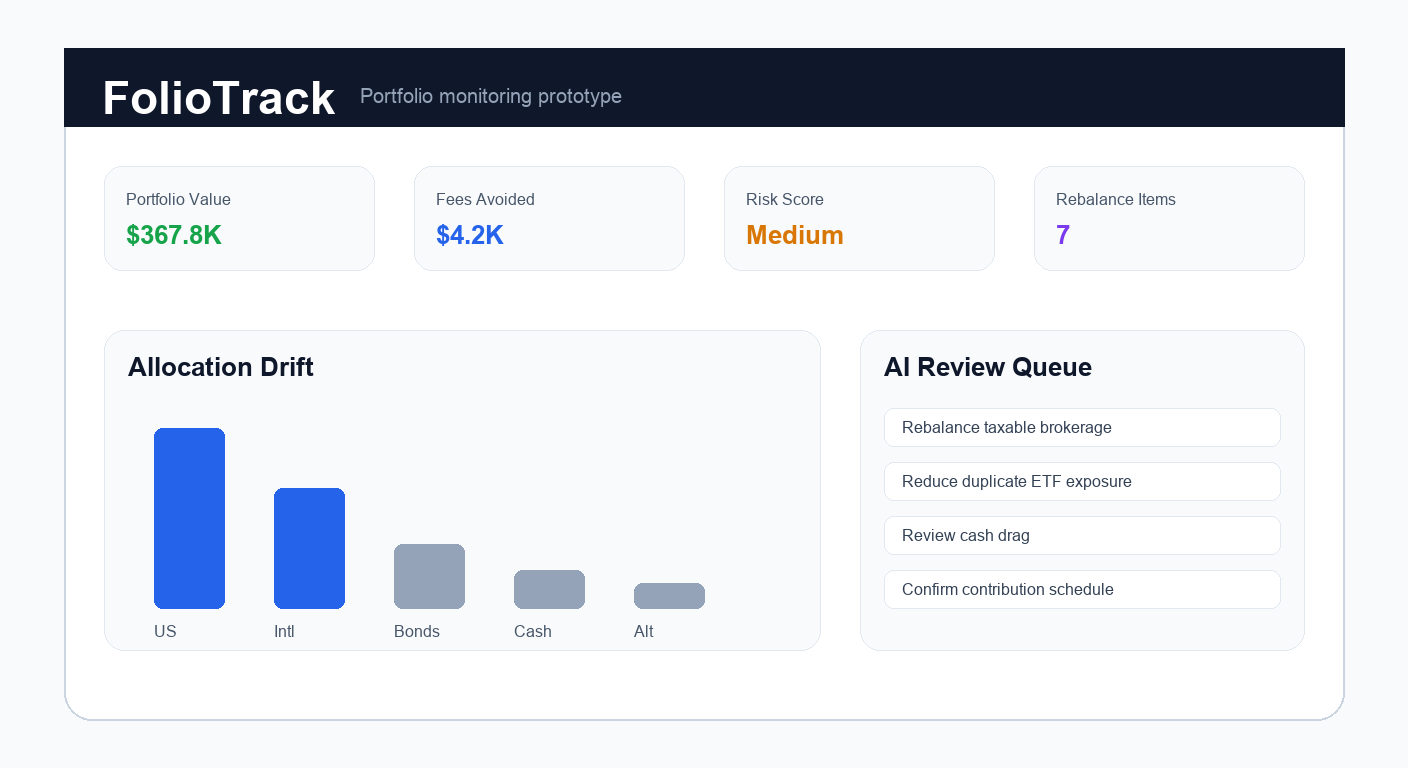
Task: Click the Allocation Drift heading
Action: pyautogui.click(x=221, y=367)
